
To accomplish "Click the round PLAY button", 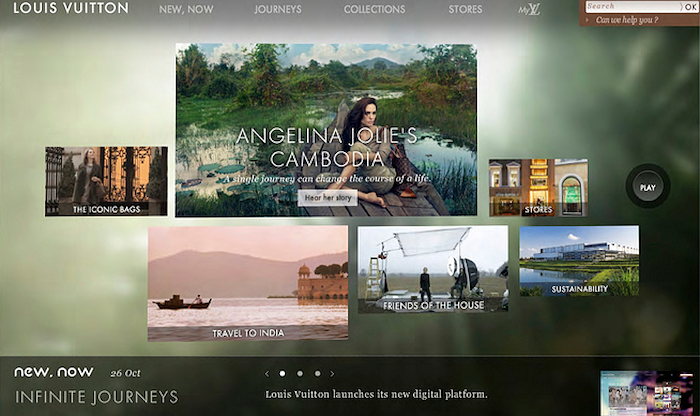I will pyautogui.click(x=648, y=187).
